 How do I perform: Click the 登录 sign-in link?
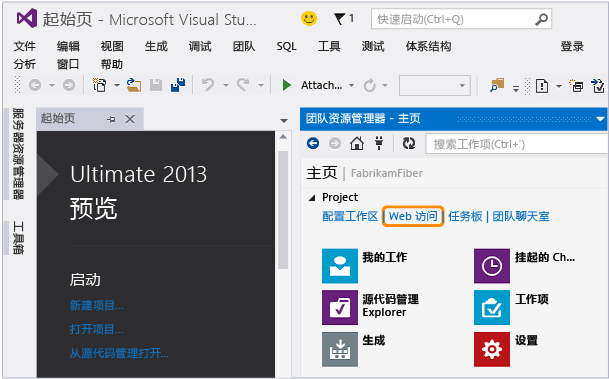click(x=572, y=46)
